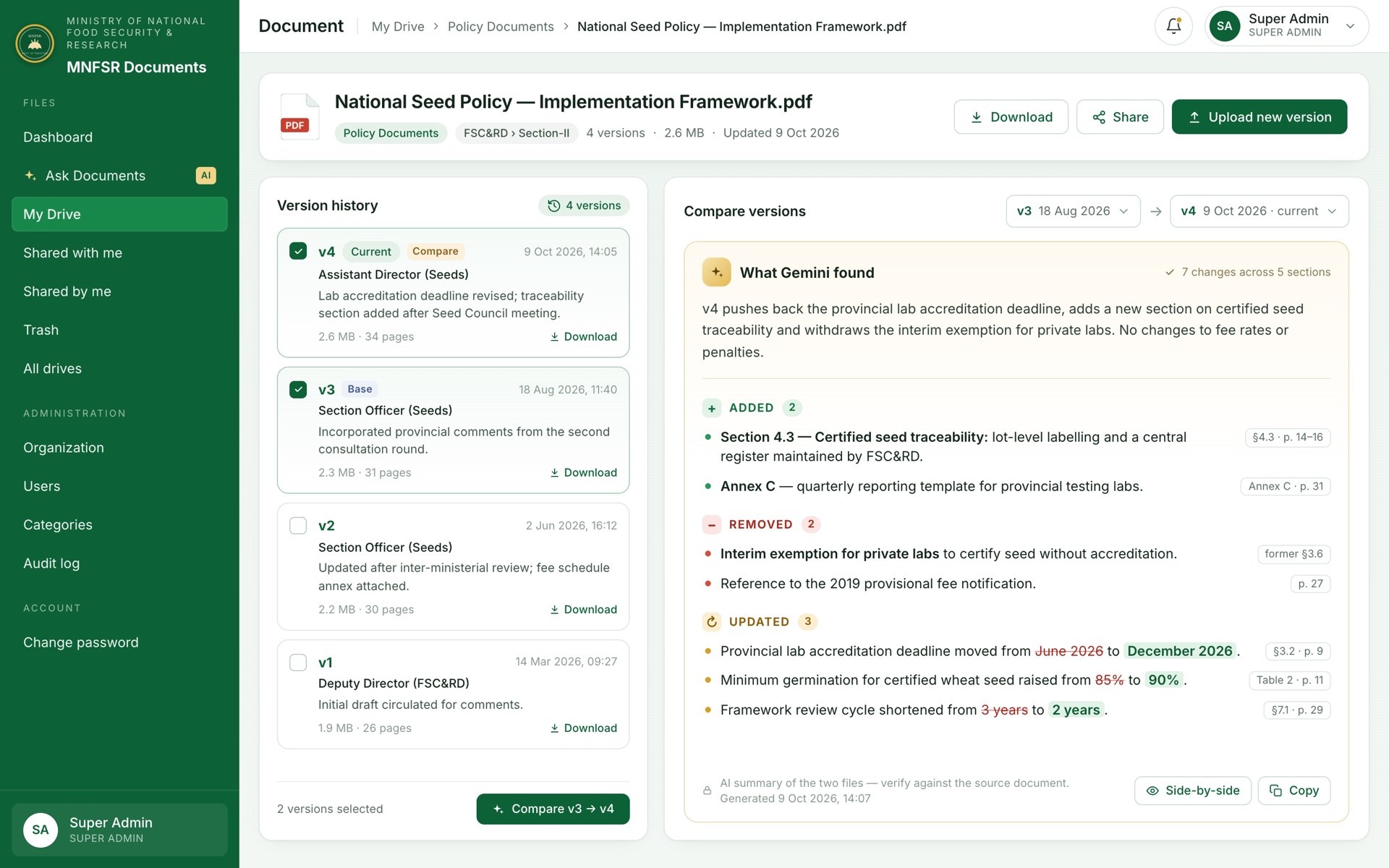Download version v2 file
The image size is (1389, 868).
583,609
